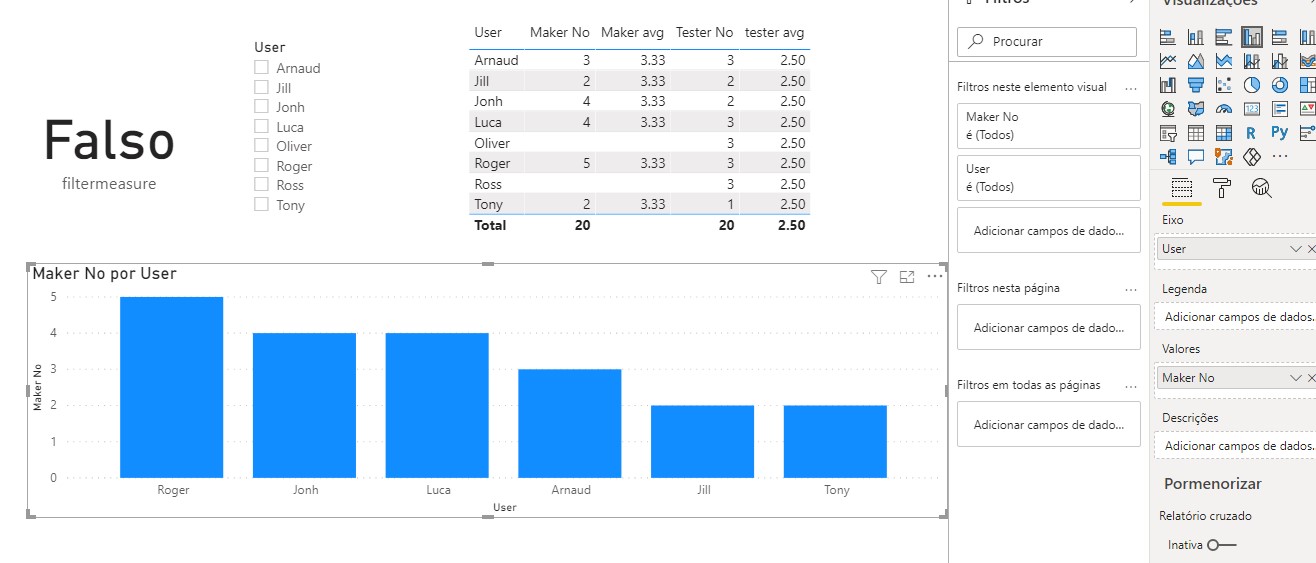Select the scatter chart visualization
1316x563 pixels.
click(1223, 85)
